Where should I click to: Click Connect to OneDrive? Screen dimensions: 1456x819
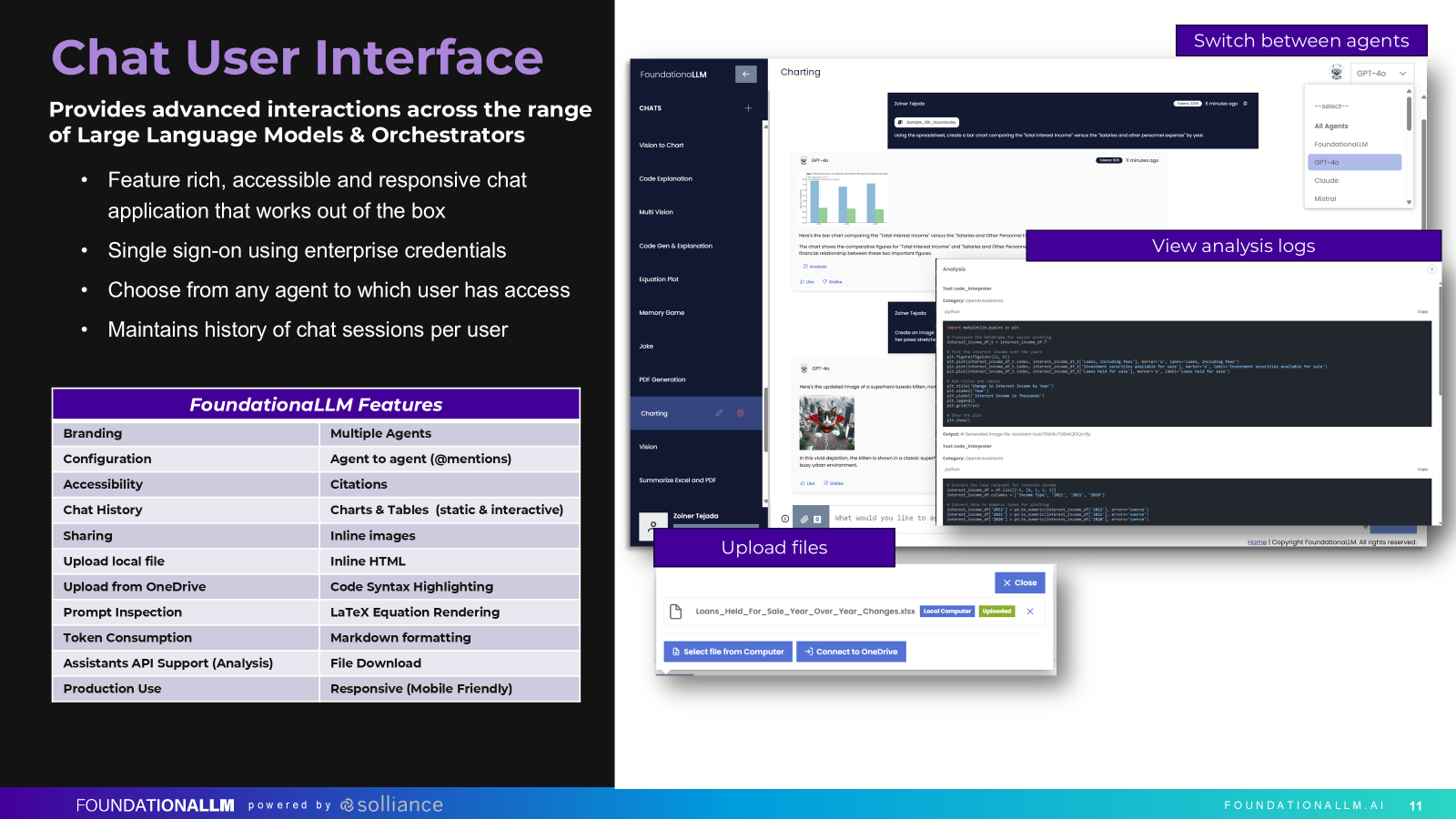tap(851, 652)
